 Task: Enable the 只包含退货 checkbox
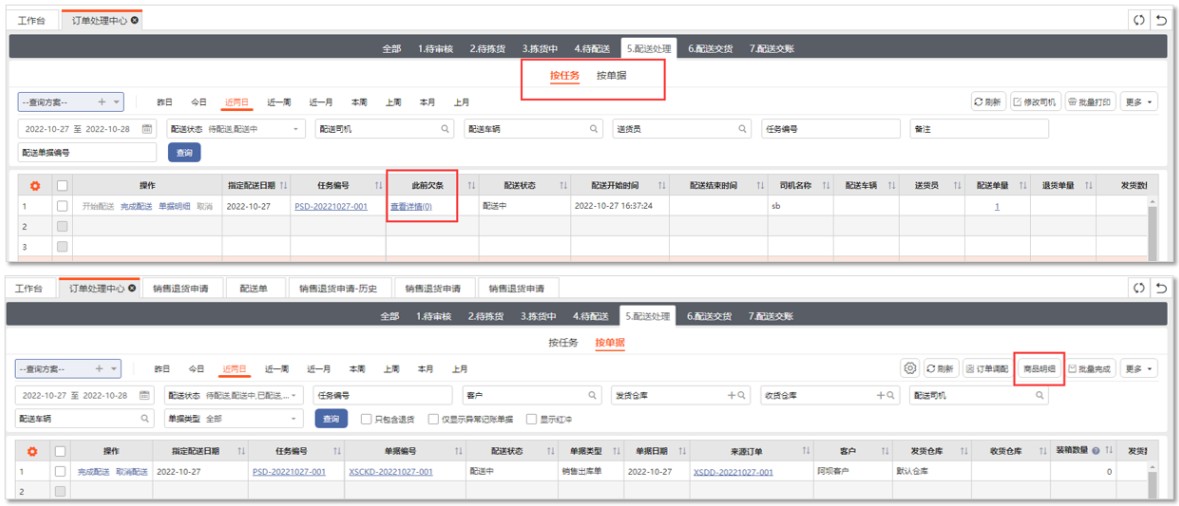point(366,420)
